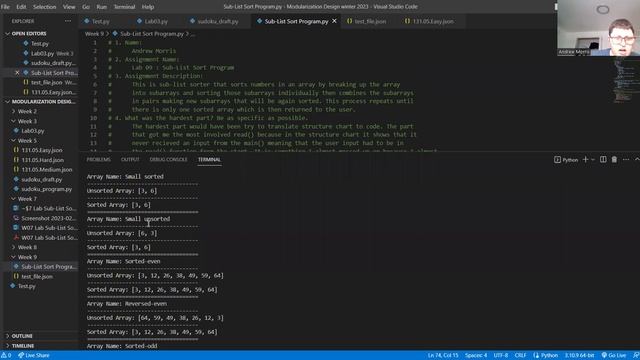Switch to the Debug Console tab
The width and height of the screenshot is (640, 360).
pos(169,160)
